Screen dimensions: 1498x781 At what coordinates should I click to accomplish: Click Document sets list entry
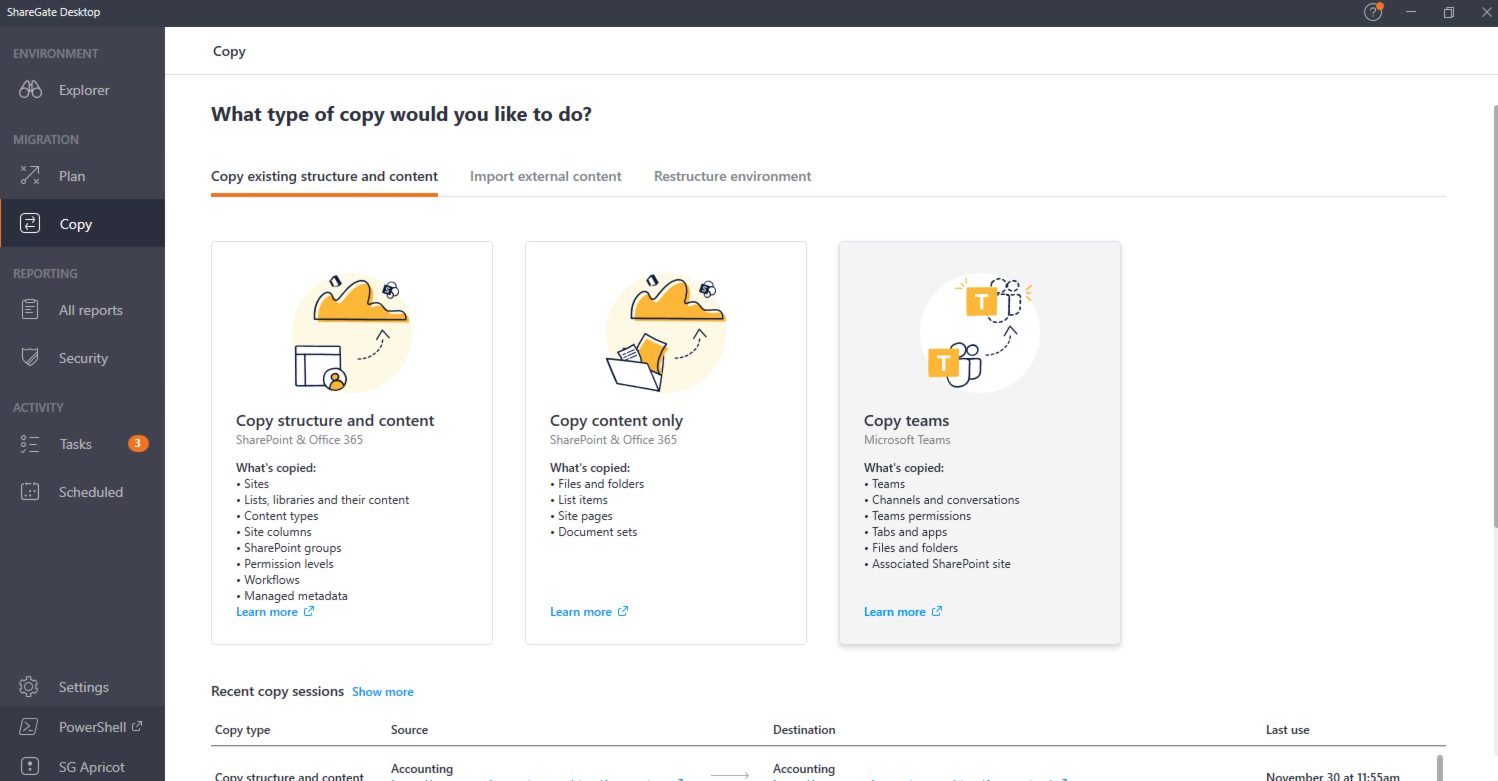coord(597,532)
